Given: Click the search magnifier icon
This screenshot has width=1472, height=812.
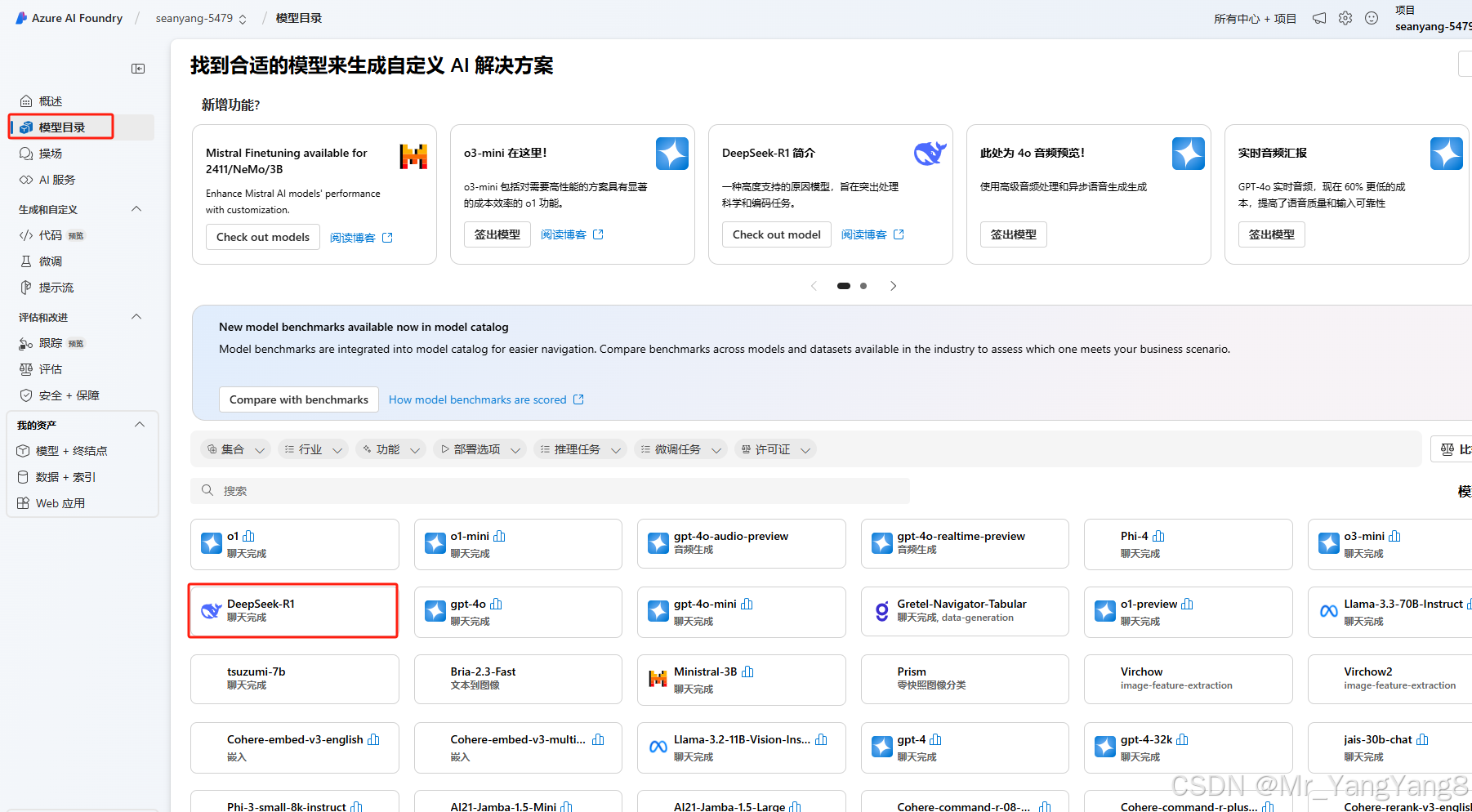Looking at the screenshot, I should (207, 490).
